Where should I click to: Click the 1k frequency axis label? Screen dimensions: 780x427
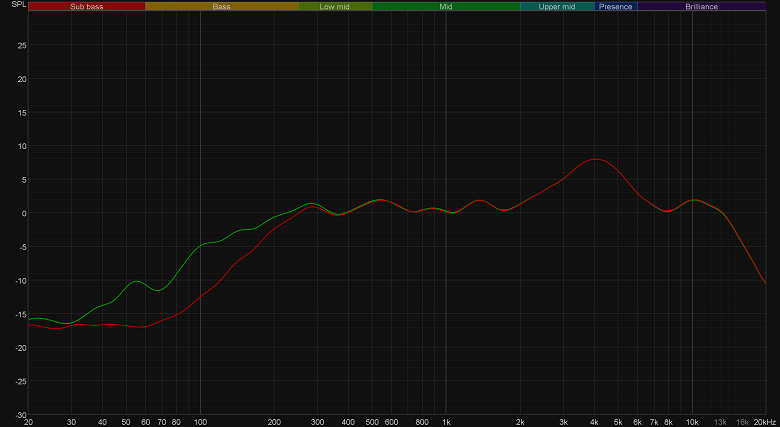pyautogui.click(x=446, y=423)
